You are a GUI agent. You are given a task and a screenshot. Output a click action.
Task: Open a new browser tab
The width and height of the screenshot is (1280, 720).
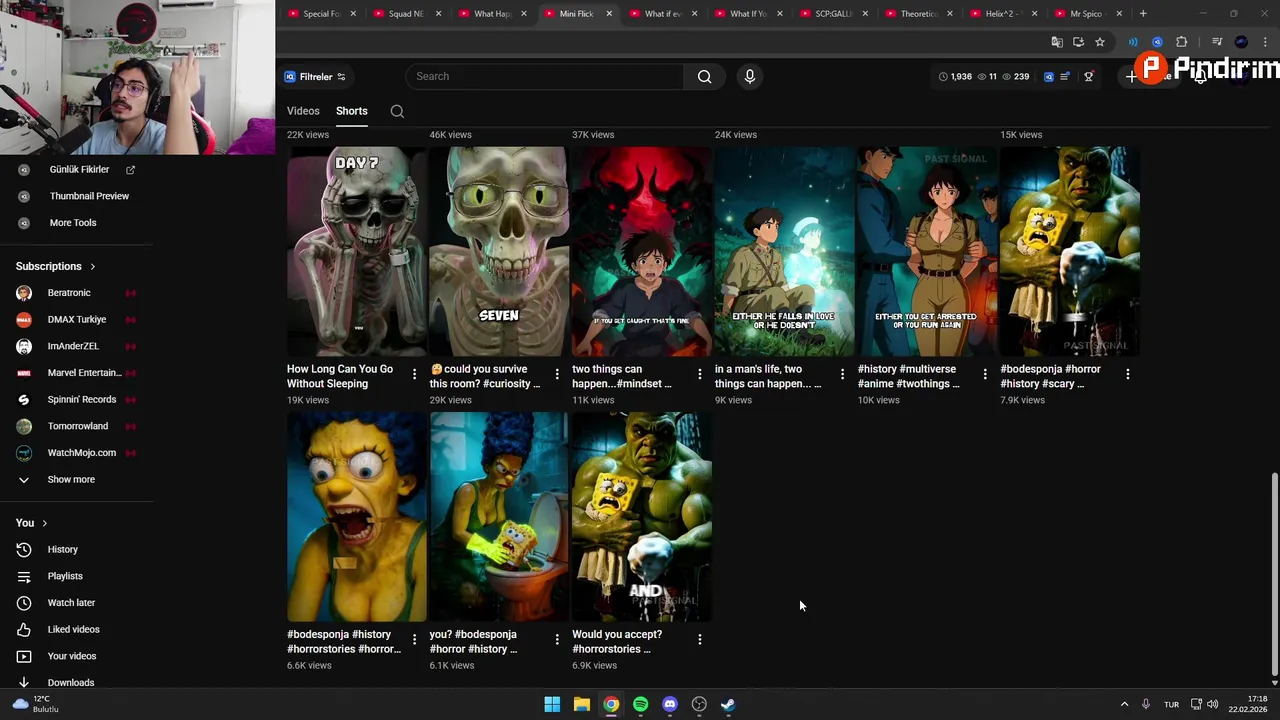pyautogui.click(x=1143, y=14)
